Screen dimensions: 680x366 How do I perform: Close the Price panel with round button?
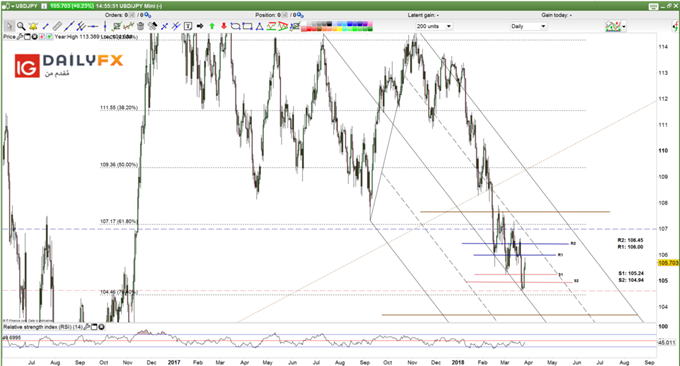pyautogui.click(x=35, y=37)
